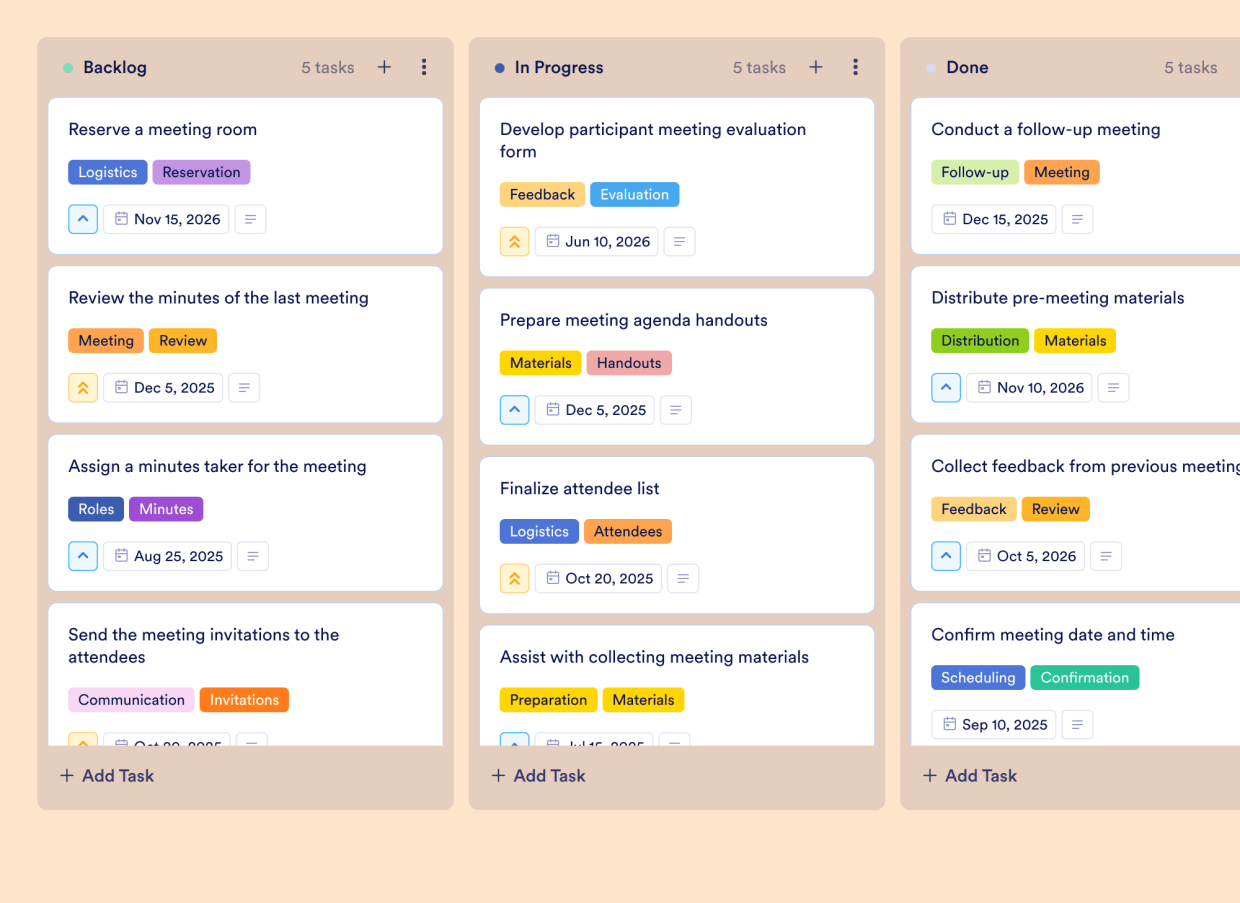1240x903 pixels.
Task: Click the plus icon in the Backlog column header
Action: tap(384, 67)
